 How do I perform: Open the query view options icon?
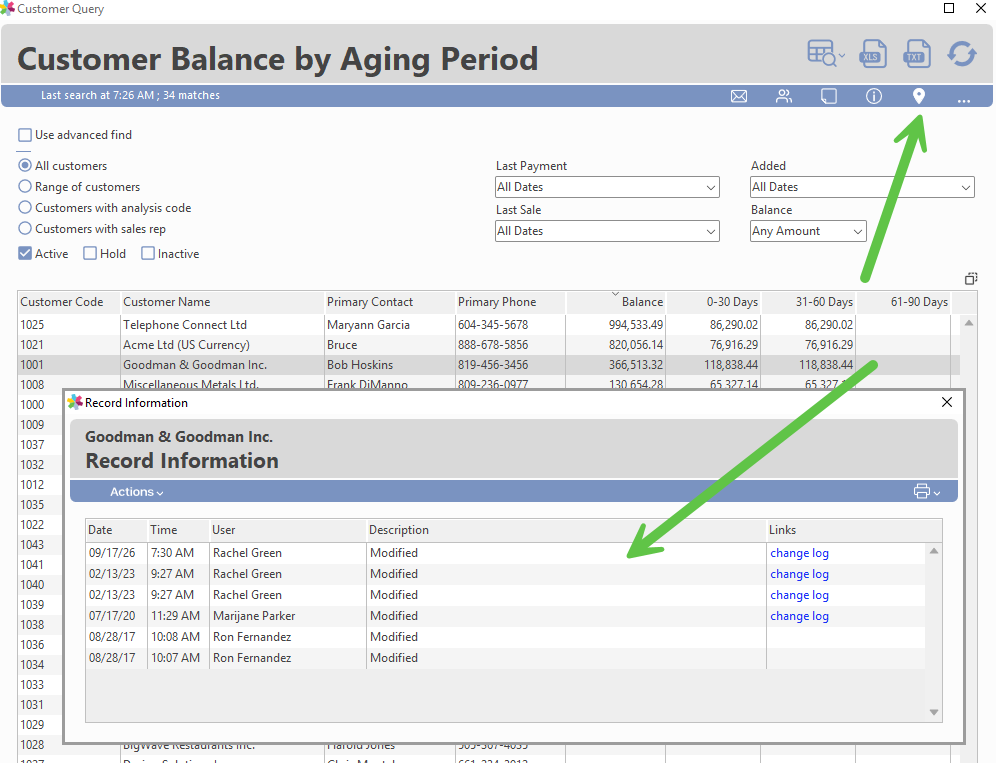click(x=825, y=53)
